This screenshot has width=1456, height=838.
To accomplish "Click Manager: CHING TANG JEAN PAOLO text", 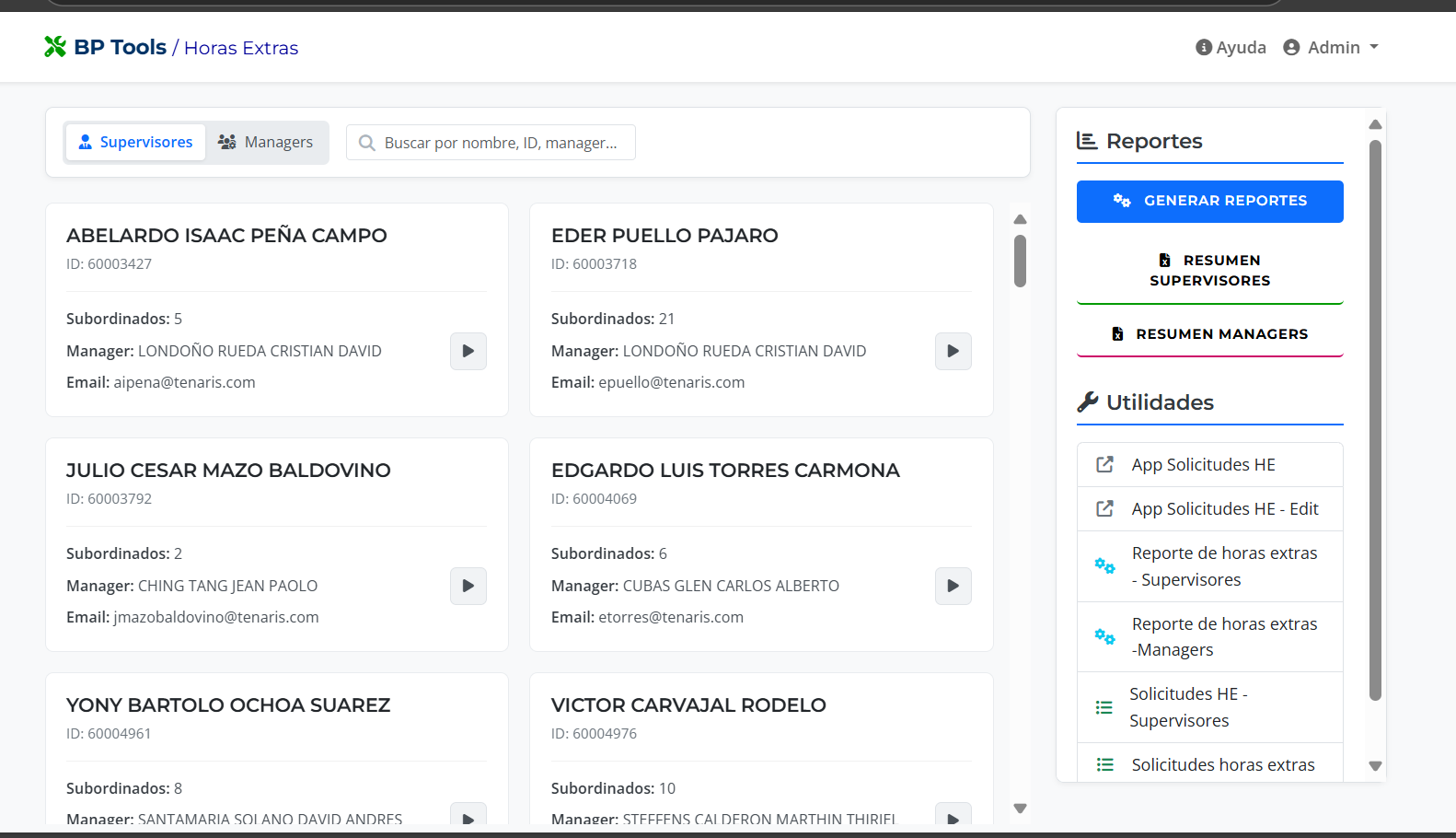I will (191, 586).
